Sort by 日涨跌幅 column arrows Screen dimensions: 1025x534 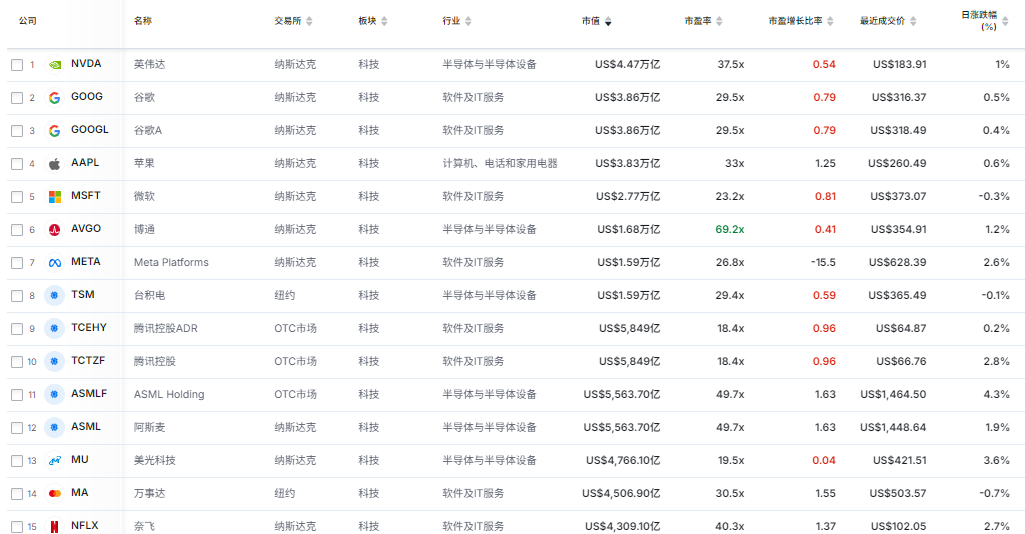pos(1005,22)
